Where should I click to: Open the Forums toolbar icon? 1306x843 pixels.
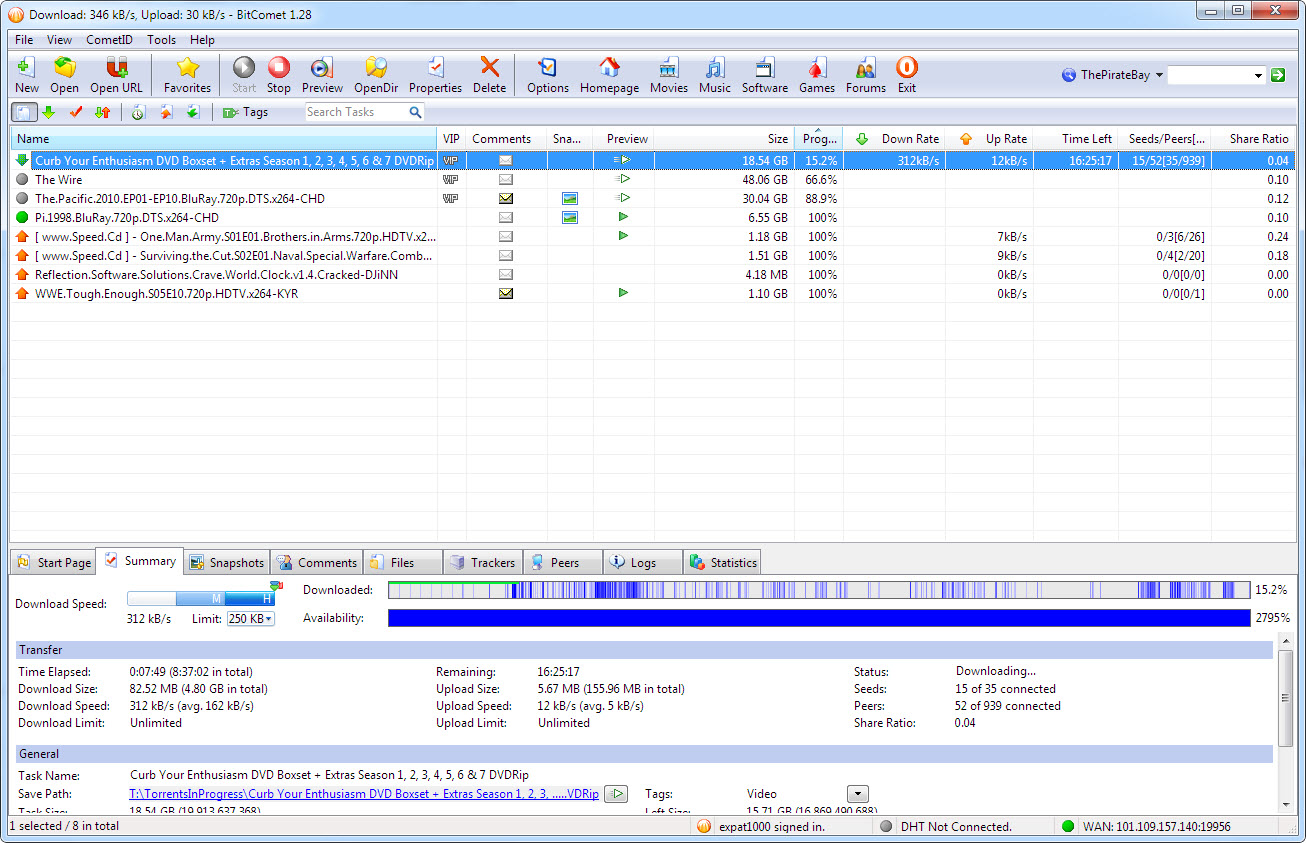(x=865, y=67)
